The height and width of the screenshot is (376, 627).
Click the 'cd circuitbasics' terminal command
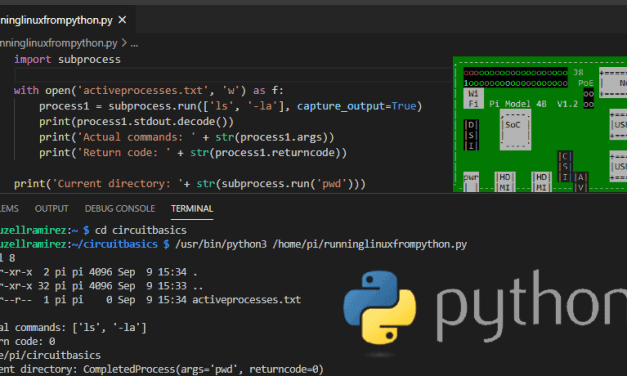[141, 230]
